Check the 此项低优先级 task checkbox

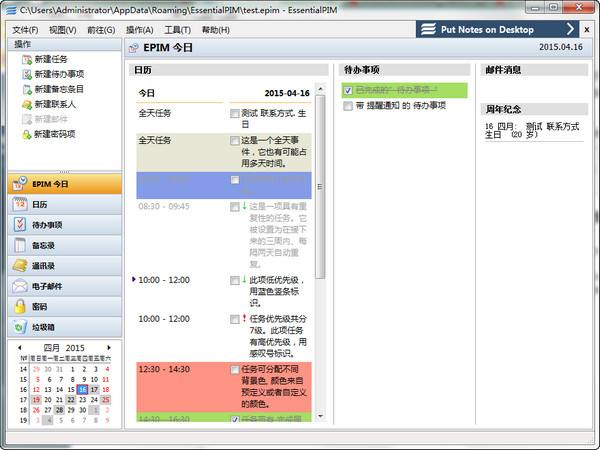pos(235,280)
